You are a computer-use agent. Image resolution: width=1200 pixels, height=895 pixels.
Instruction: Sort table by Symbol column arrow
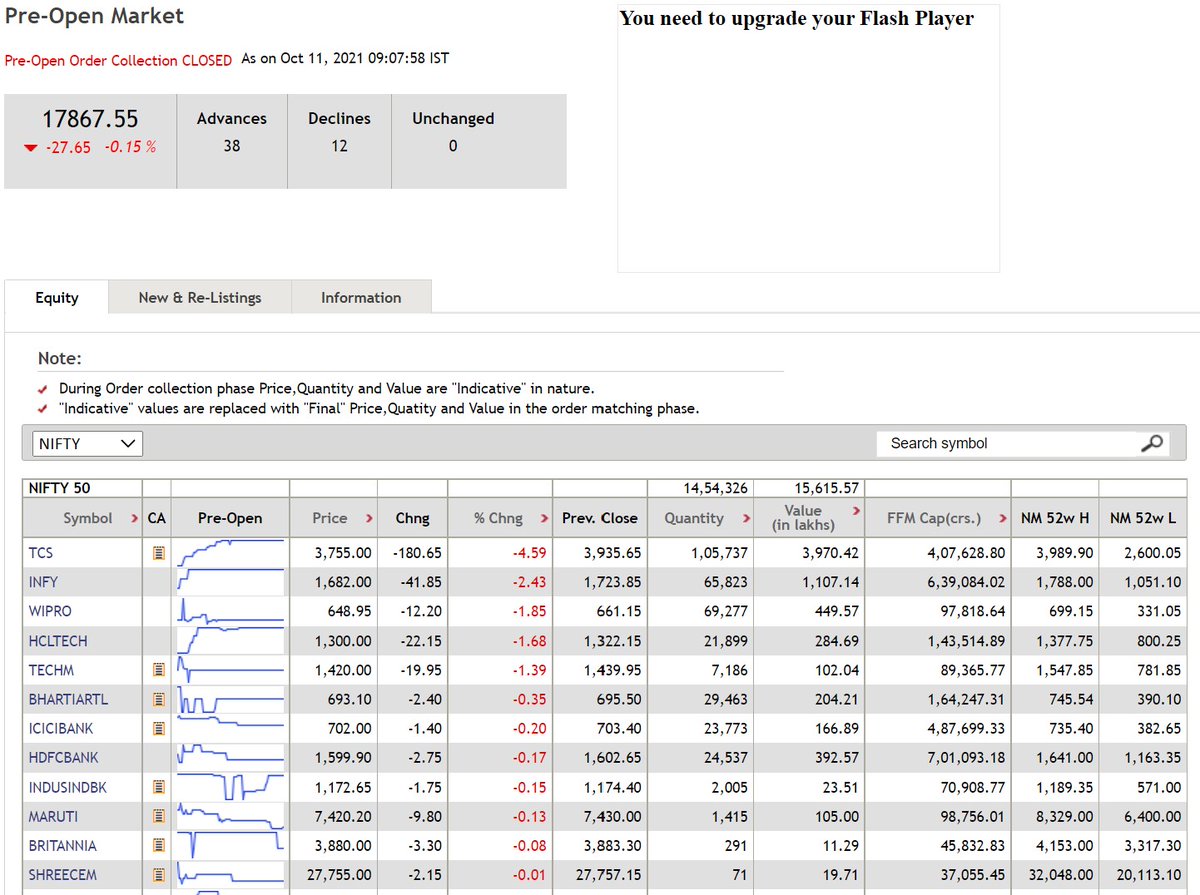tap(134, 518)
